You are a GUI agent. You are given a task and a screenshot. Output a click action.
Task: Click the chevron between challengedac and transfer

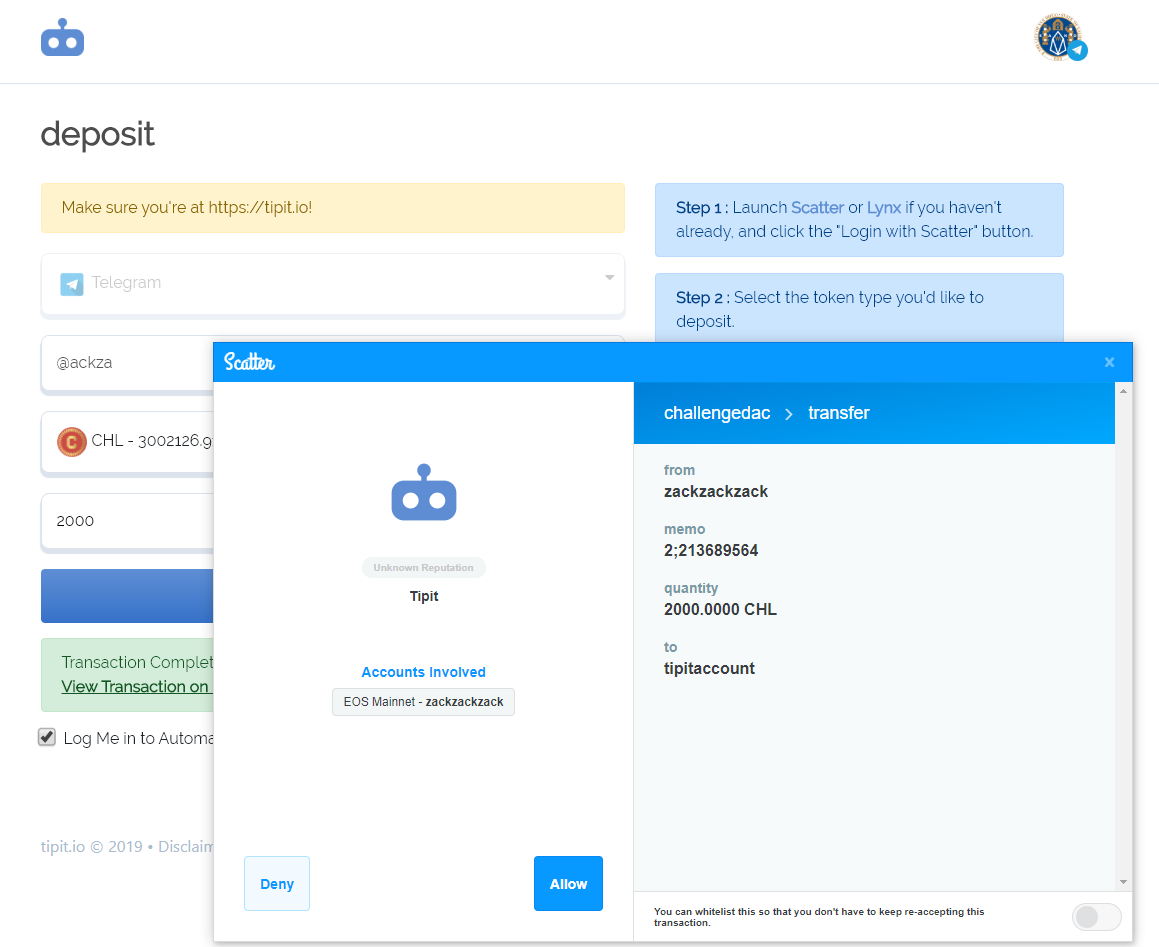(789, 414)
